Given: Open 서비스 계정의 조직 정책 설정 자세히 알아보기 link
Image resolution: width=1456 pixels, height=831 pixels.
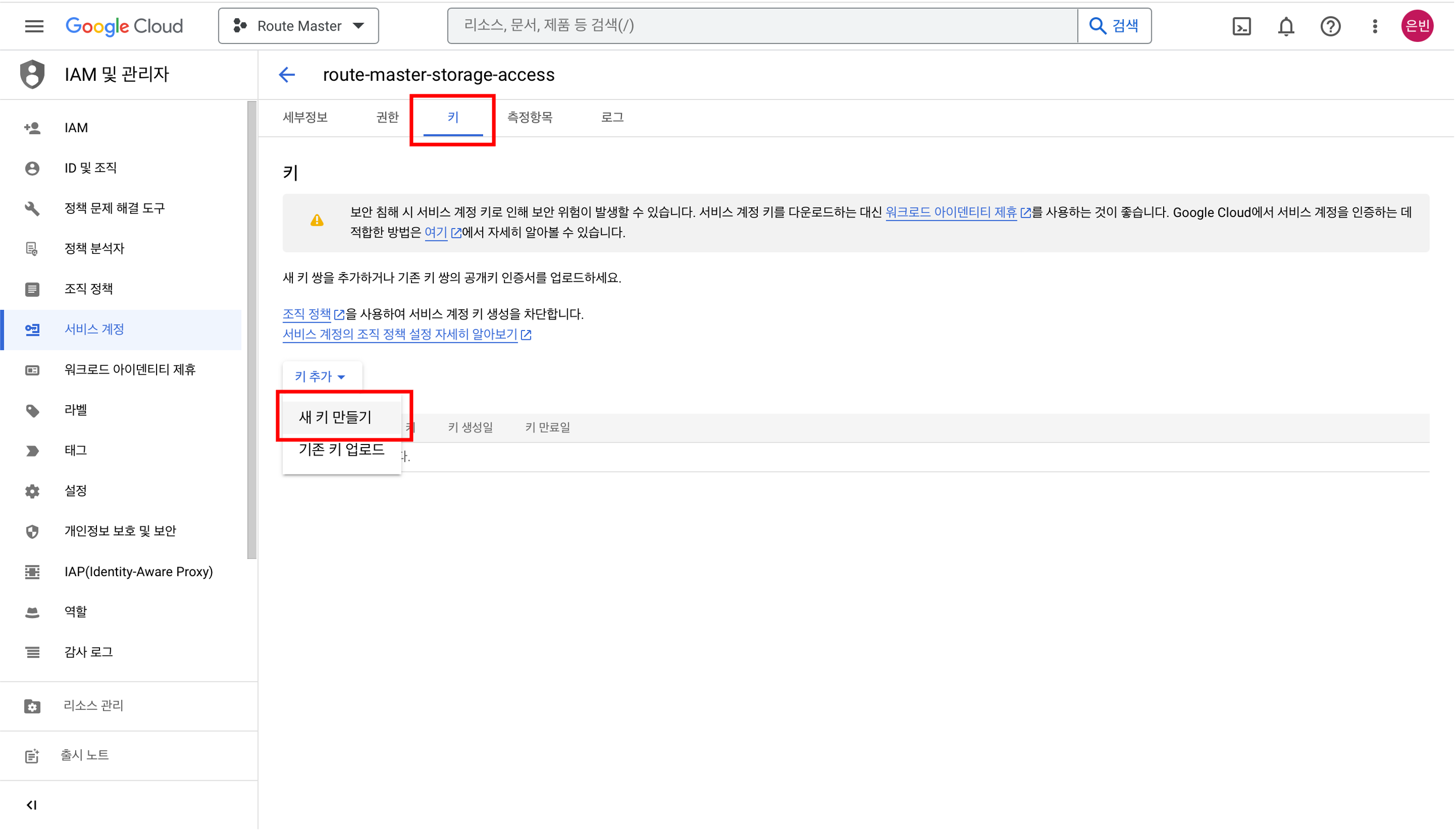Looking at the screenshot, I should point(400,335).
